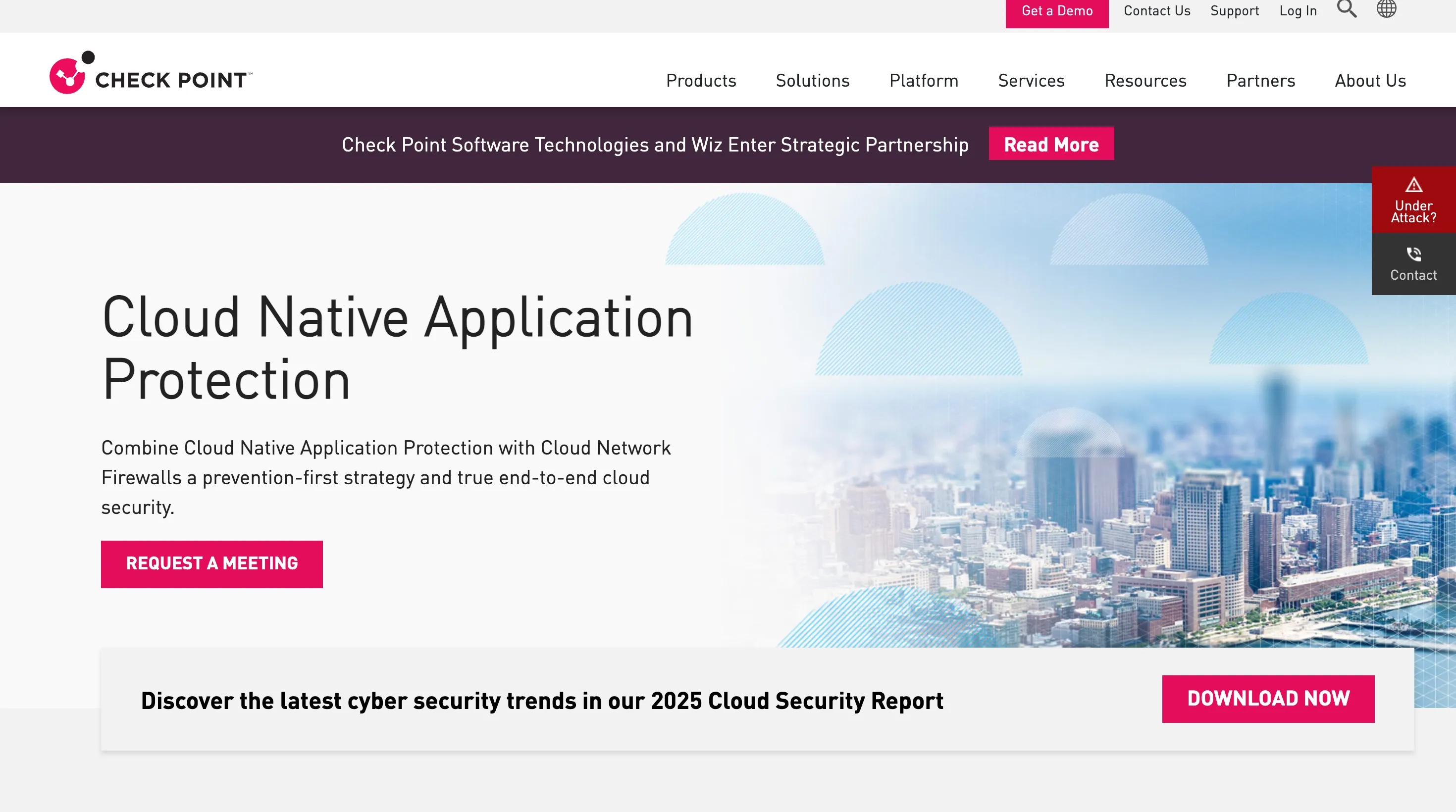Click the Contact phone icon
The height and width of the screenshot is (812, 1456).
[x=1413, y=254]
